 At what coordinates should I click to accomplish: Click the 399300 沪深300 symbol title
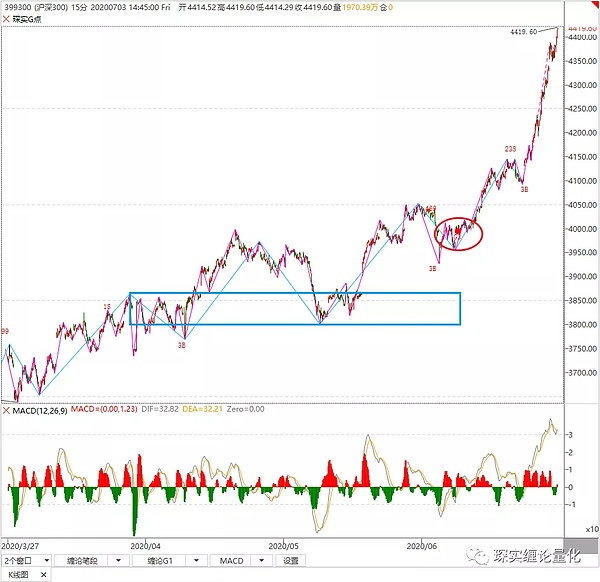36,6
